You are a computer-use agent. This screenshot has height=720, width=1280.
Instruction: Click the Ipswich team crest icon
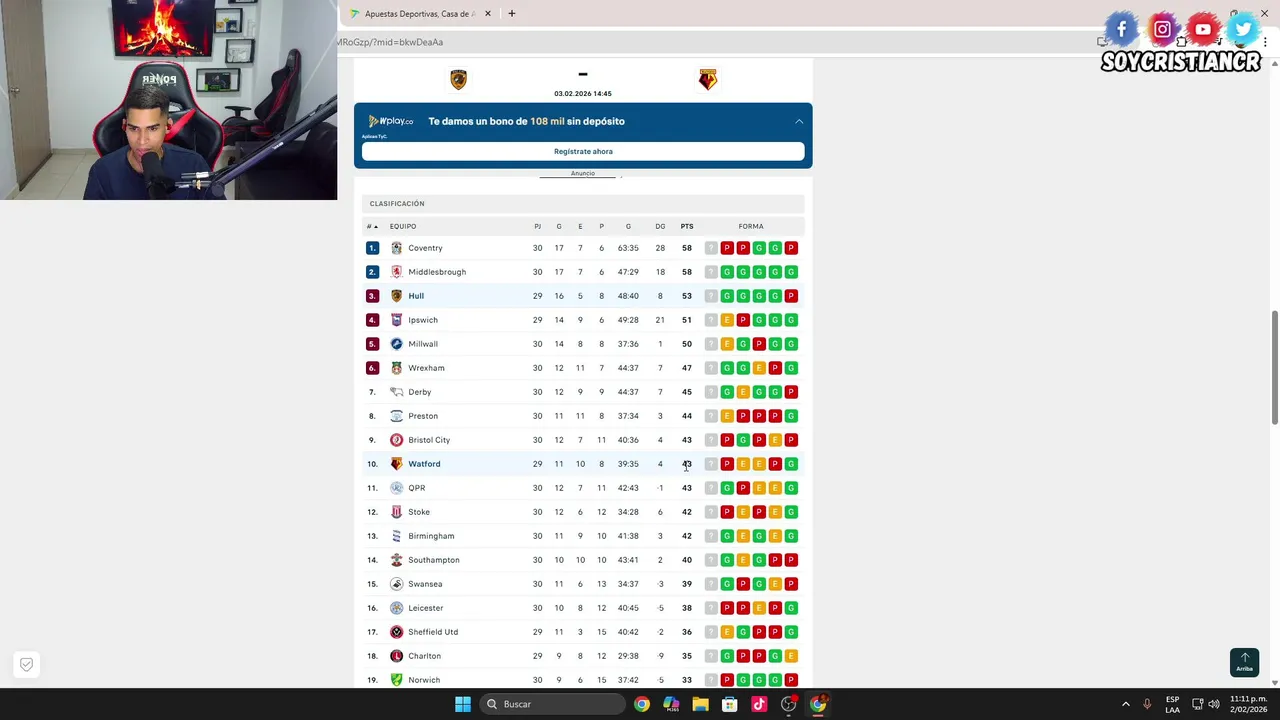397,320
